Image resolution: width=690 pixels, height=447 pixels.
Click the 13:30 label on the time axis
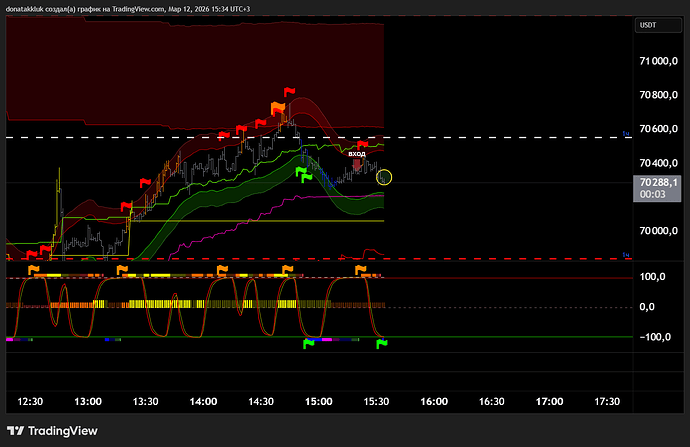coord(146,401)
